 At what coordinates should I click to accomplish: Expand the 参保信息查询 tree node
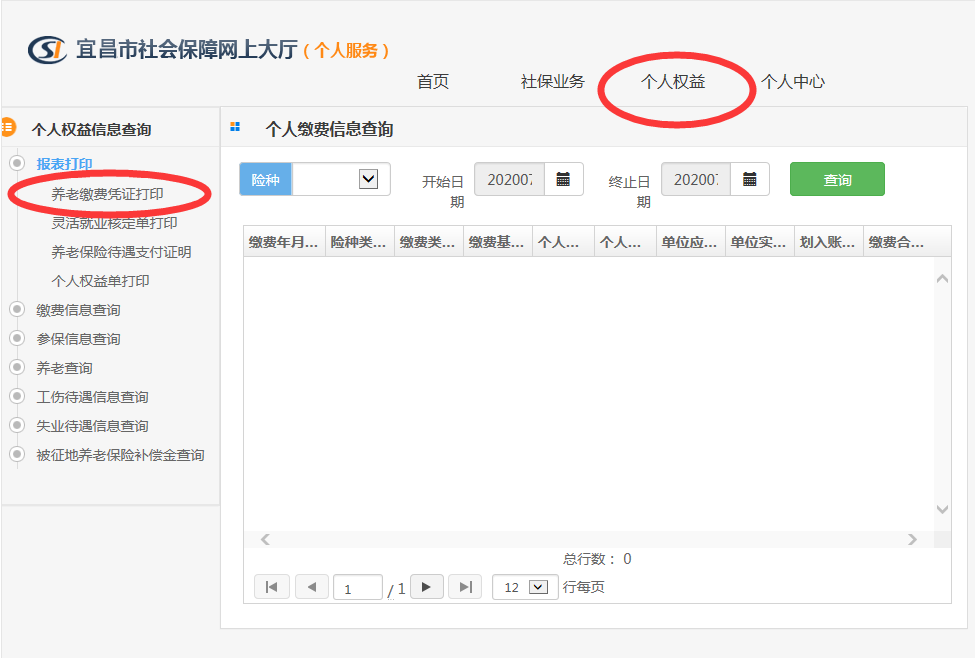(16, 339)
